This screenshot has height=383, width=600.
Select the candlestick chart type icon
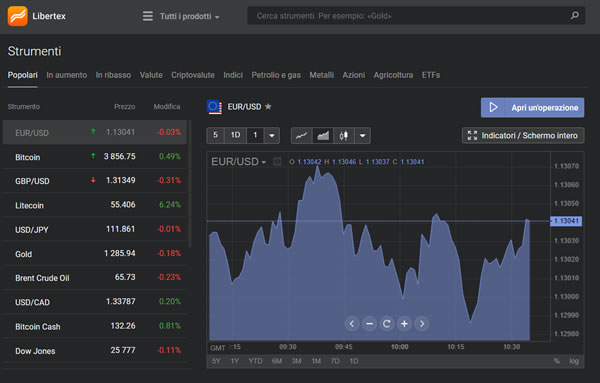[344, 135]
